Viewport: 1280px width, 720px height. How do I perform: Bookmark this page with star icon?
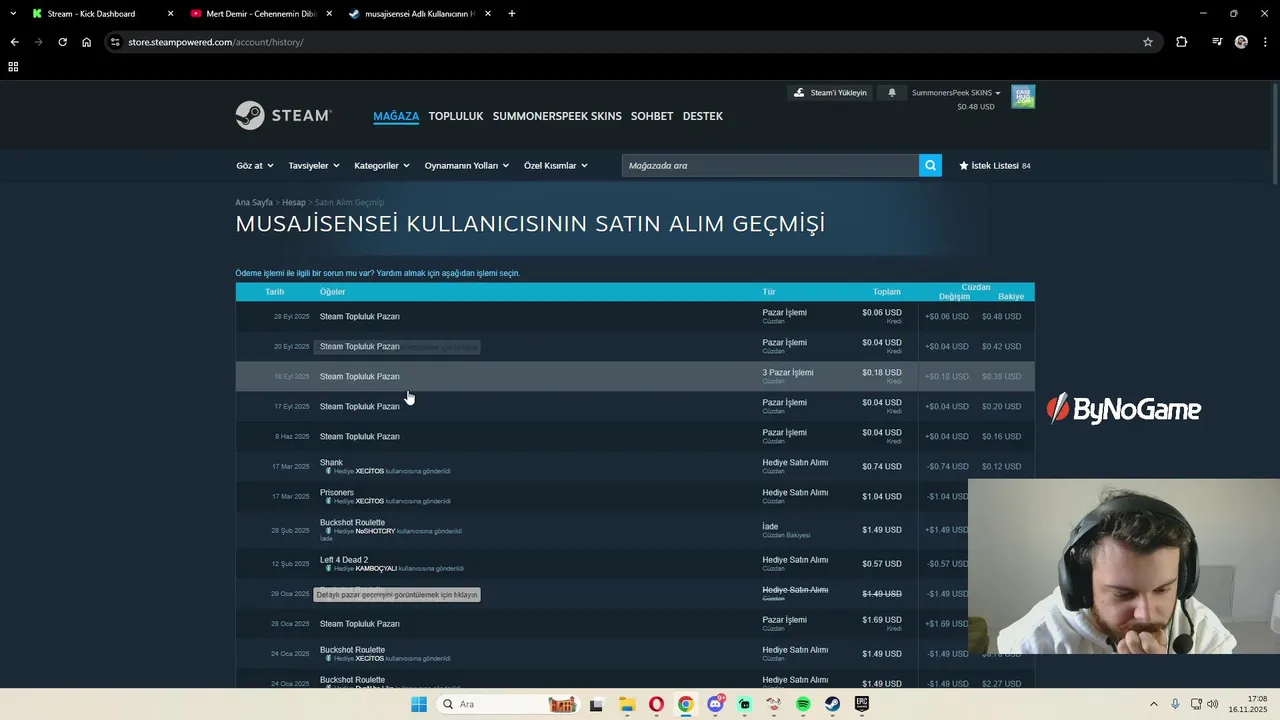click(1148, 42)
